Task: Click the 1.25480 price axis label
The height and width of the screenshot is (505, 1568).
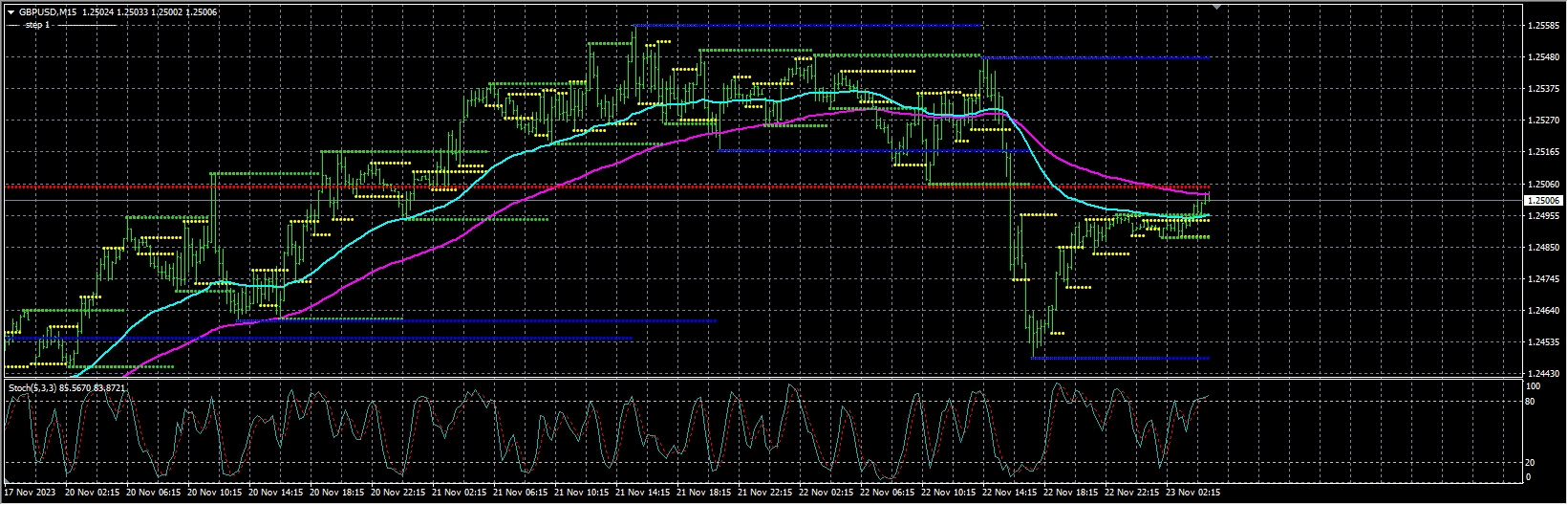Action: [x=1543, y=58]
